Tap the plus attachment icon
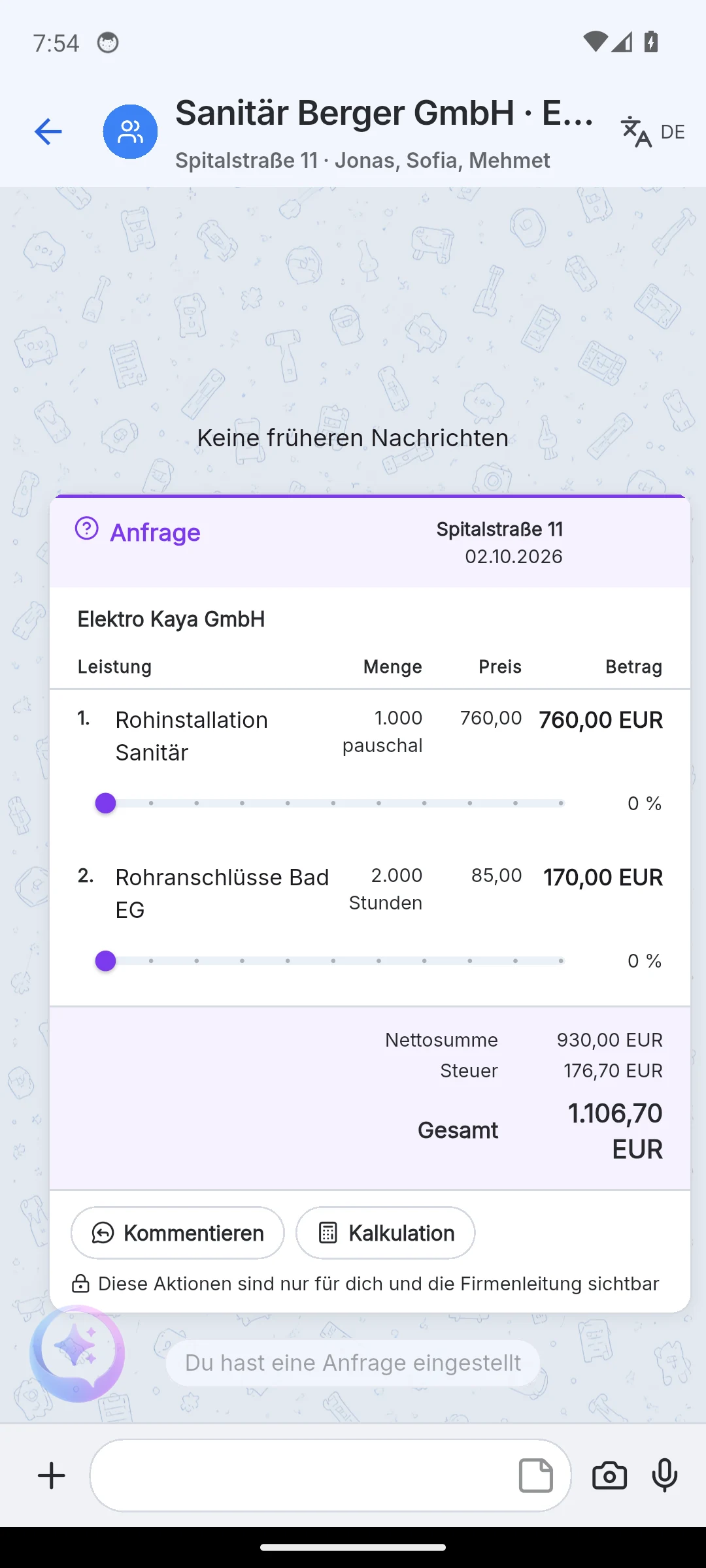The image size is (706, 1568). pos(52,1476)
